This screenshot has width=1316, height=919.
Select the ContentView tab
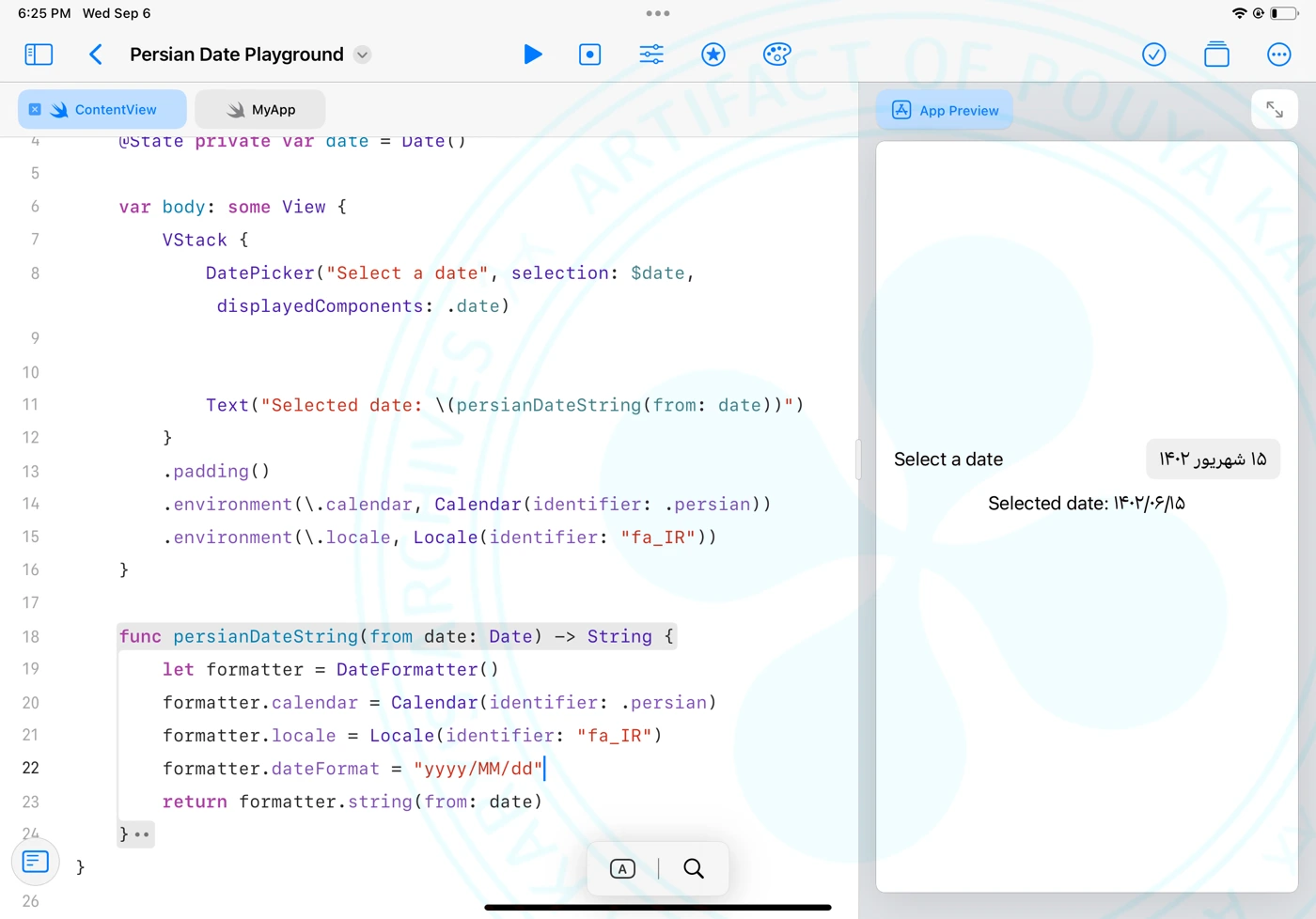[x=115, y=110]
